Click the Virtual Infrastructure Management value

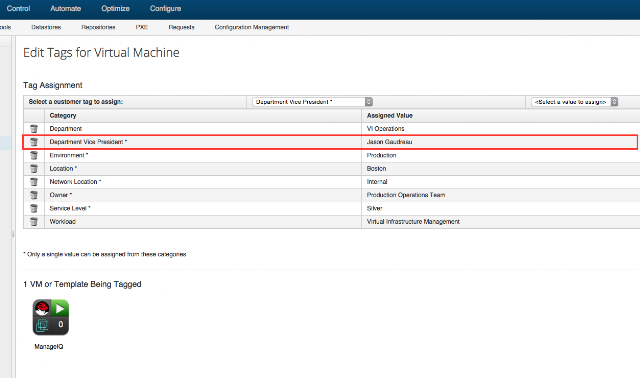click(413, 222)
